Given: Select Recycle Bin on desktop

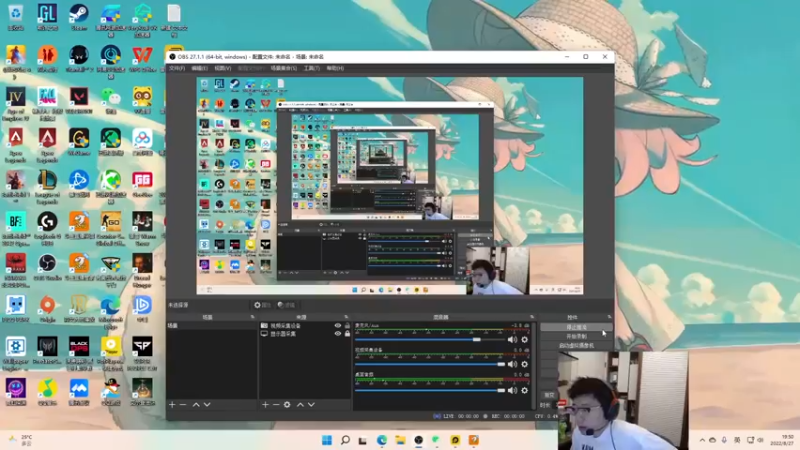Looking at the screenshot, I should click(x=15, y=17).
